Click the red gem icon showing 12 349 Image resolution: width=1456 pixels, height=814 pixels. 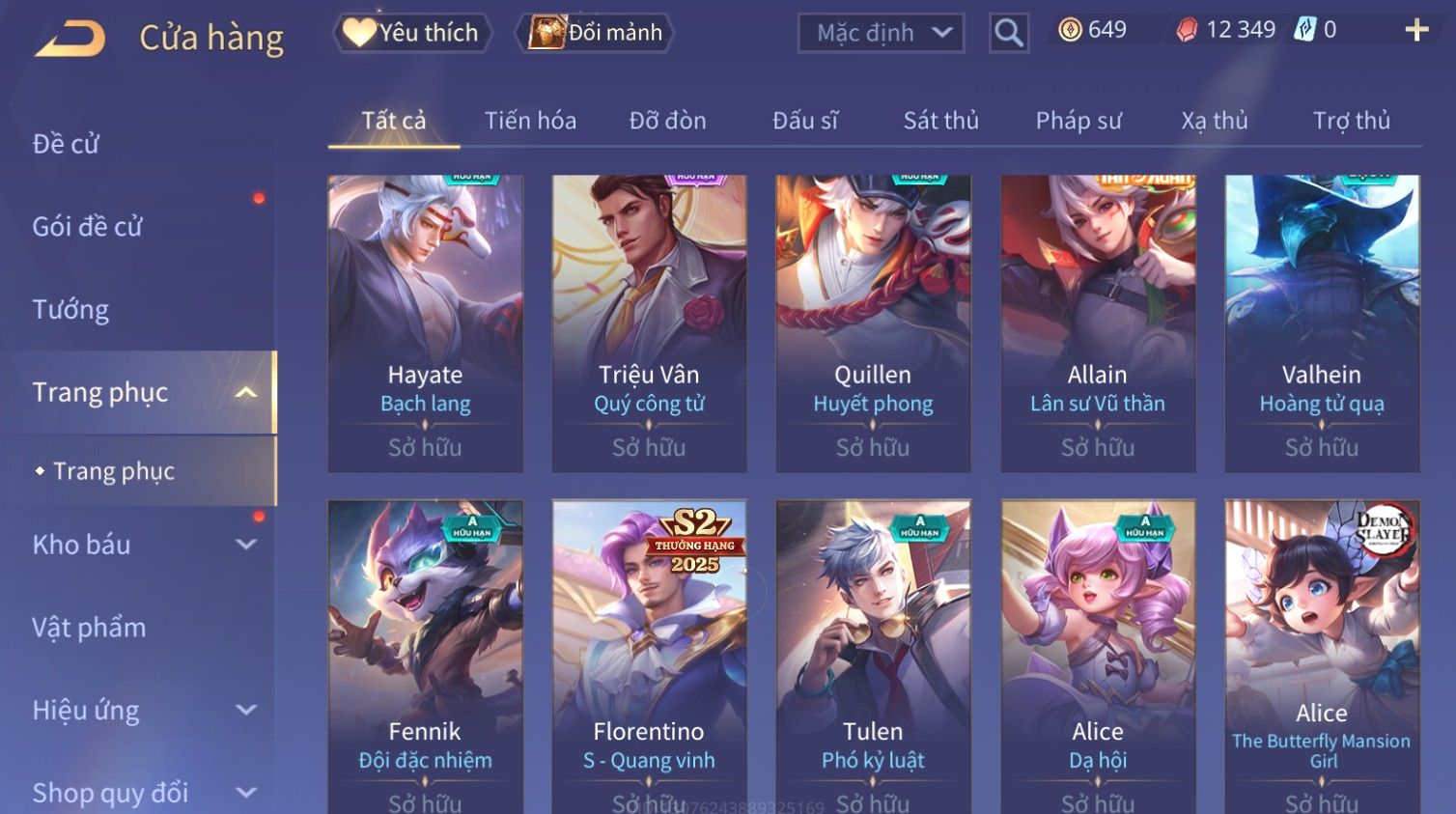(1187, 30)
